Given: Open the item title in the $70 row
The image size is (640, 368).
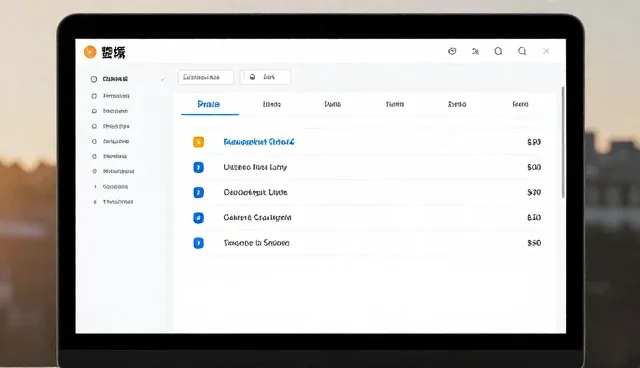Looking at the screenshot, I should click(256, 193).
